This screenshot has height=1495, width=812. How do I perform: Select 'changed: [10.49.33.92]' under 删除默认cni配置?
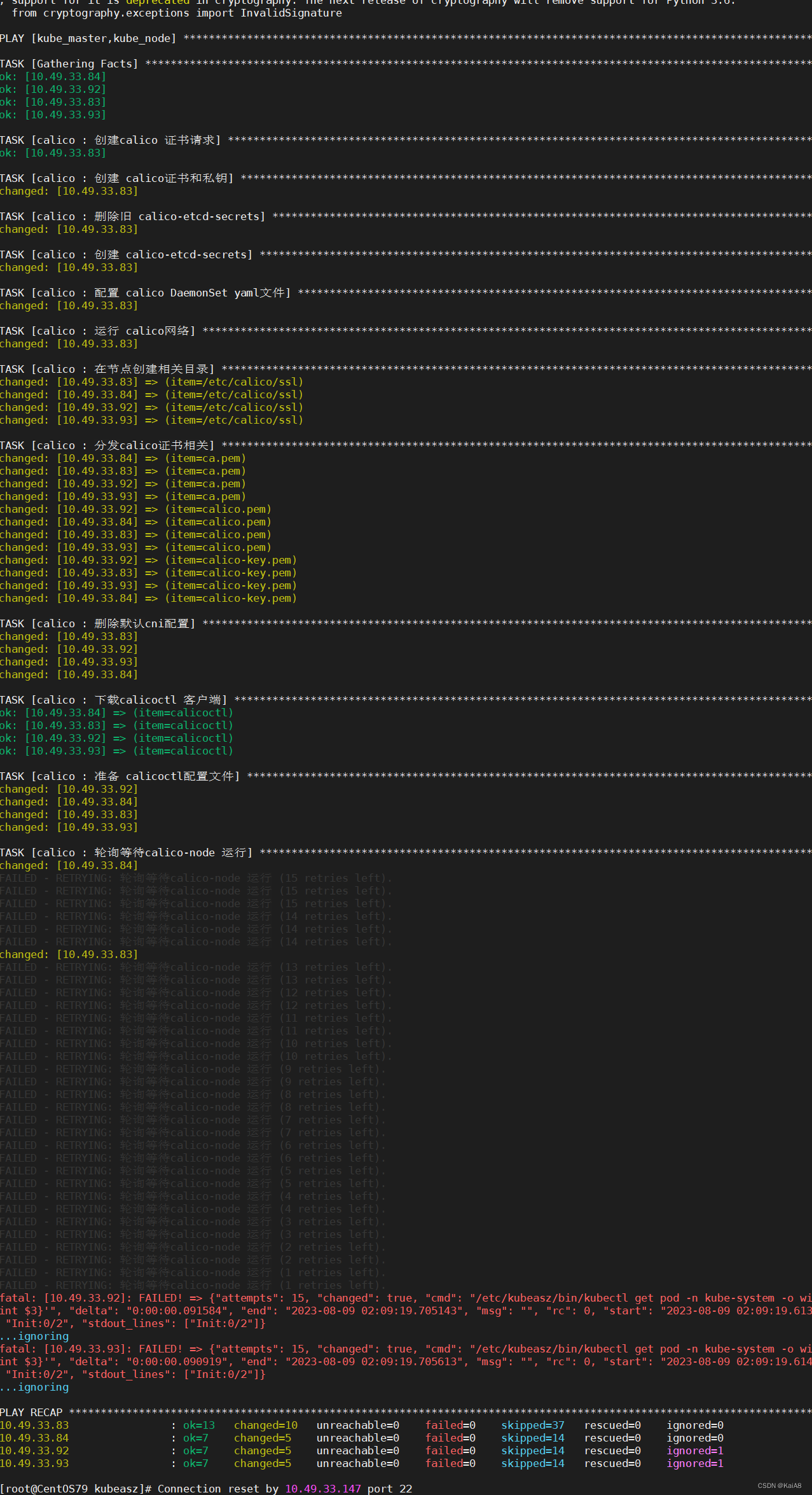pos(69,649)
